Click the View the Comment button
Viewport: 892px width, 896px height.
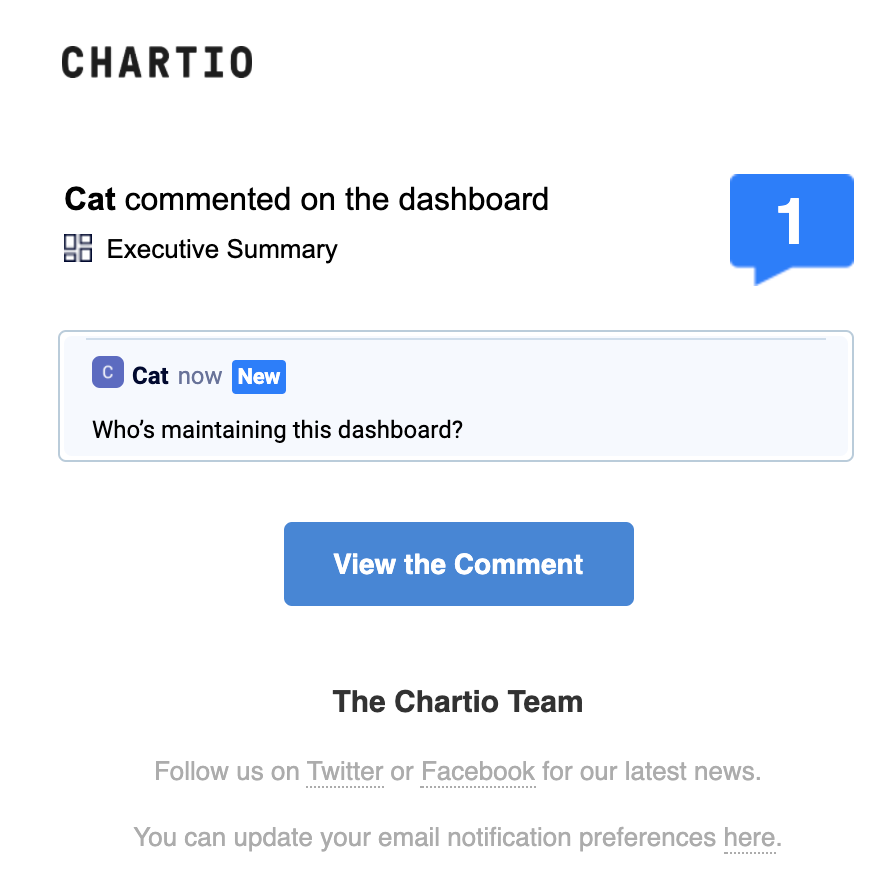pyautogui.click(x=458, y=564)
